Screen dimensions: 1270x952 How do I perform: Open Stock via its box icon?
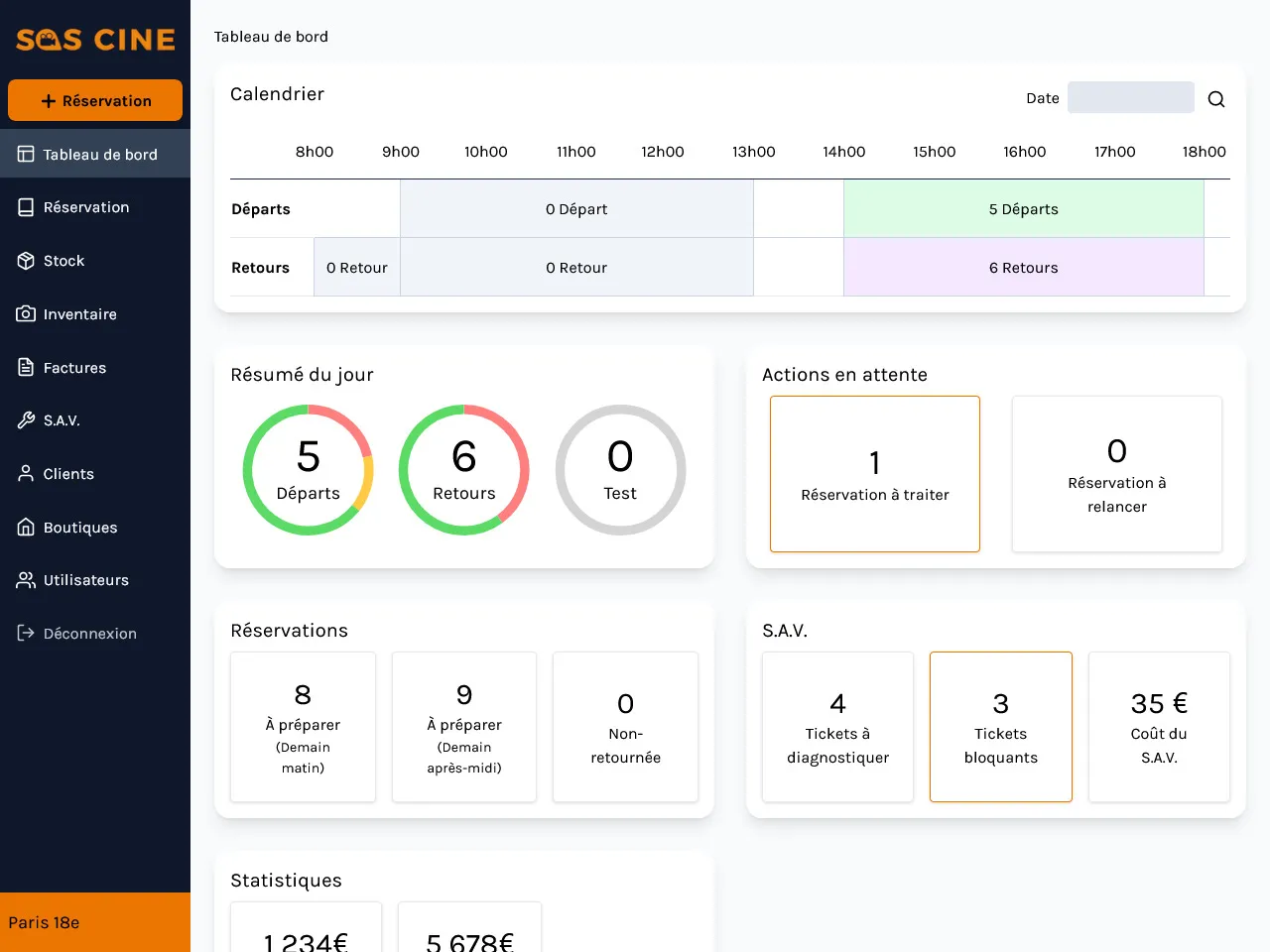point(26,261)
